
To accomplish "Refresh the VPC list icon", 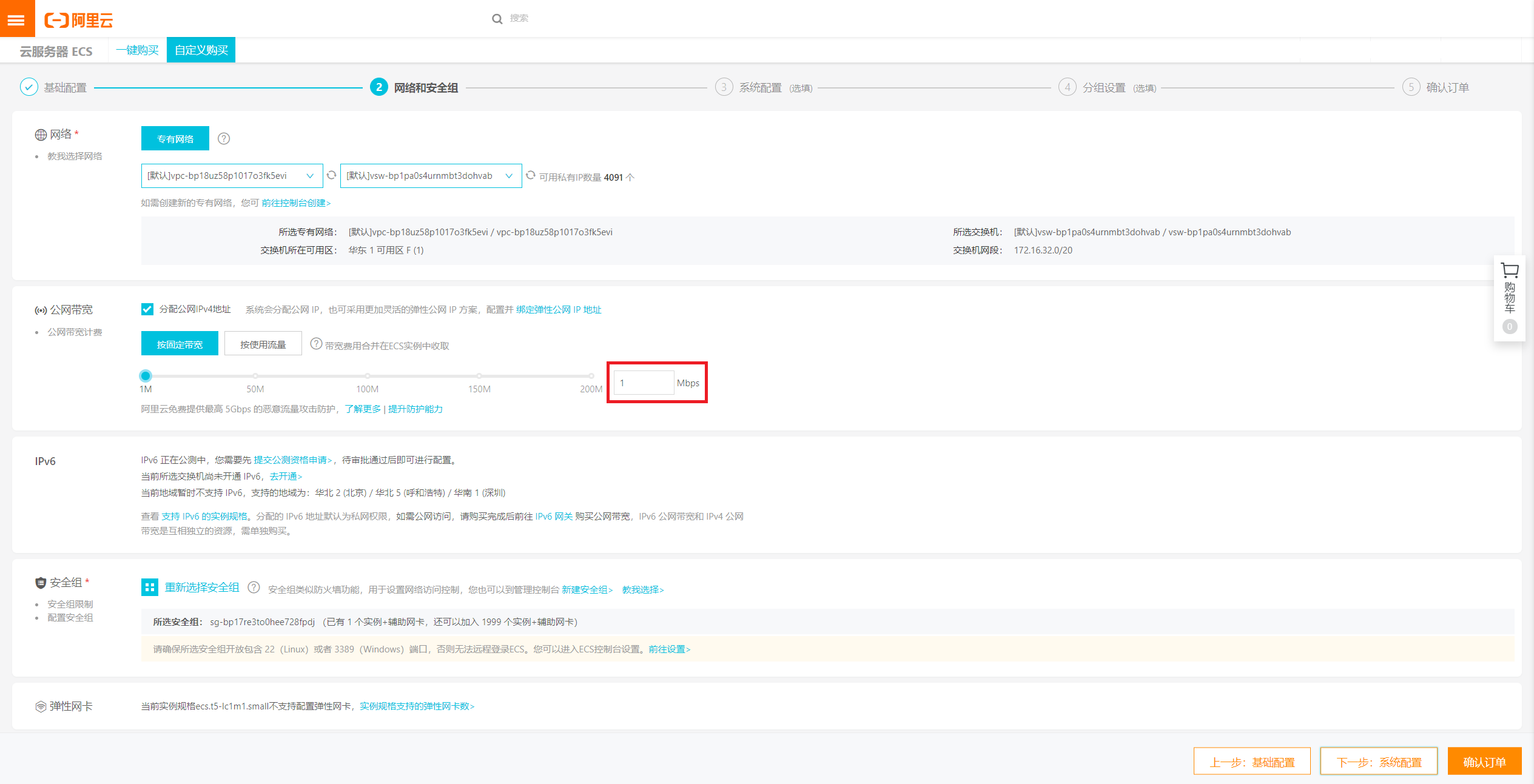I will point(331,175).
